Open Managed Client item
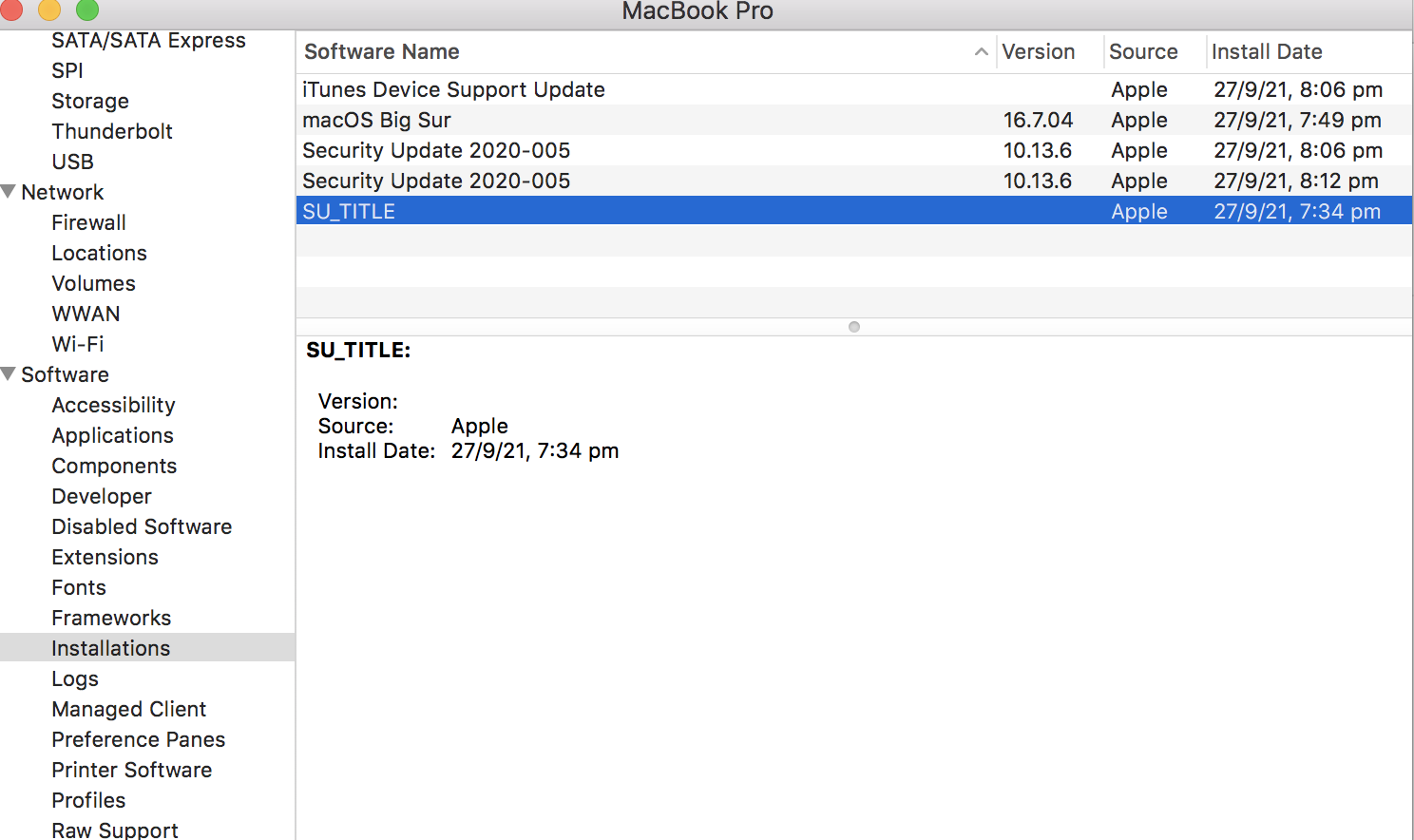This screenshot has height=840, width=1414. click(128, 709)
